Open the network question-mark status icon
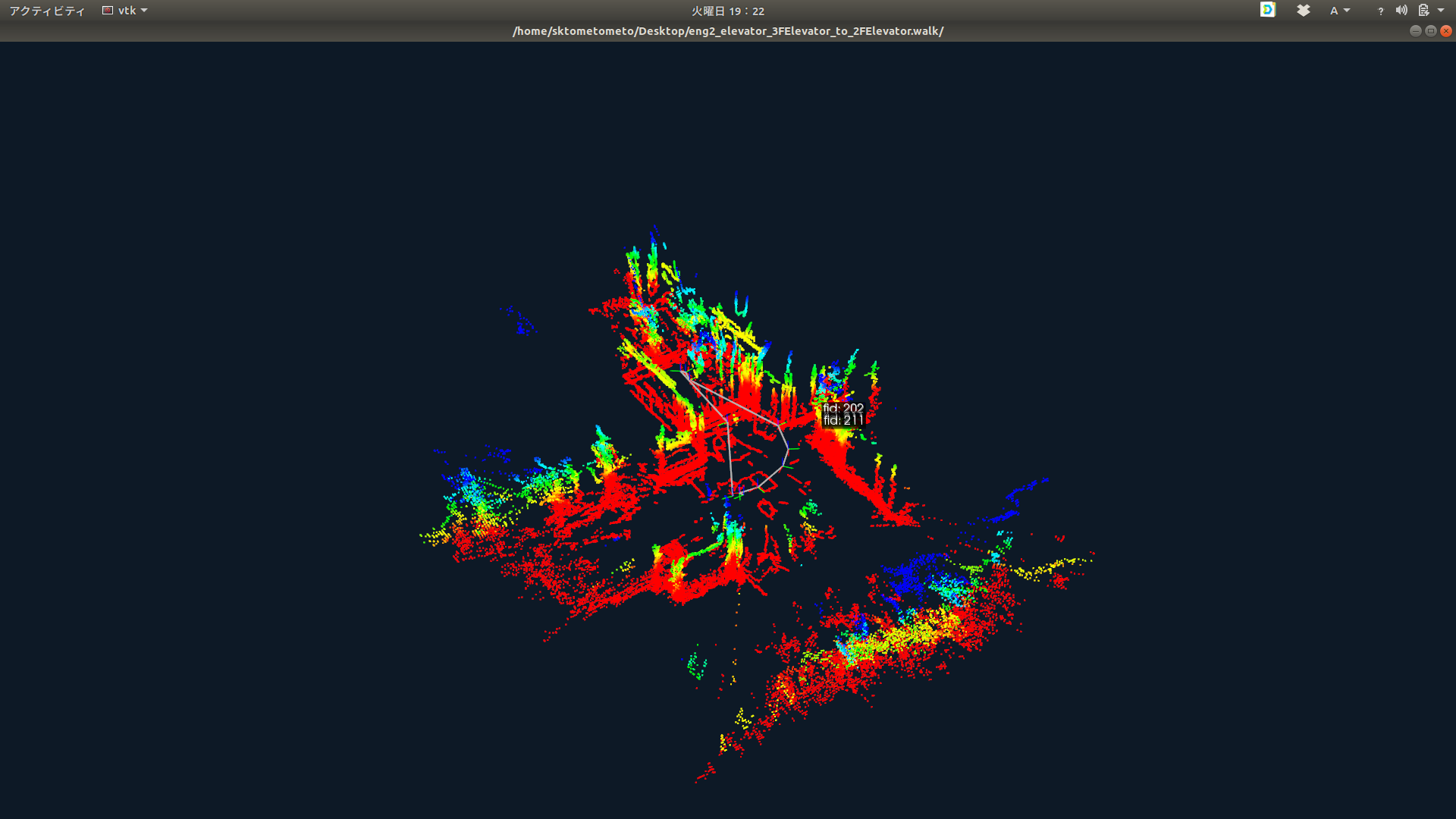 1380,11
